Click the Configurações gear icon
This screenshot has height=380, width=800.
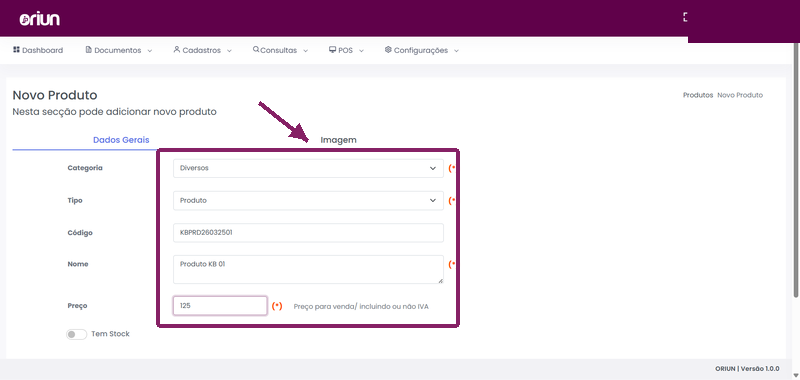pos(388,50)
